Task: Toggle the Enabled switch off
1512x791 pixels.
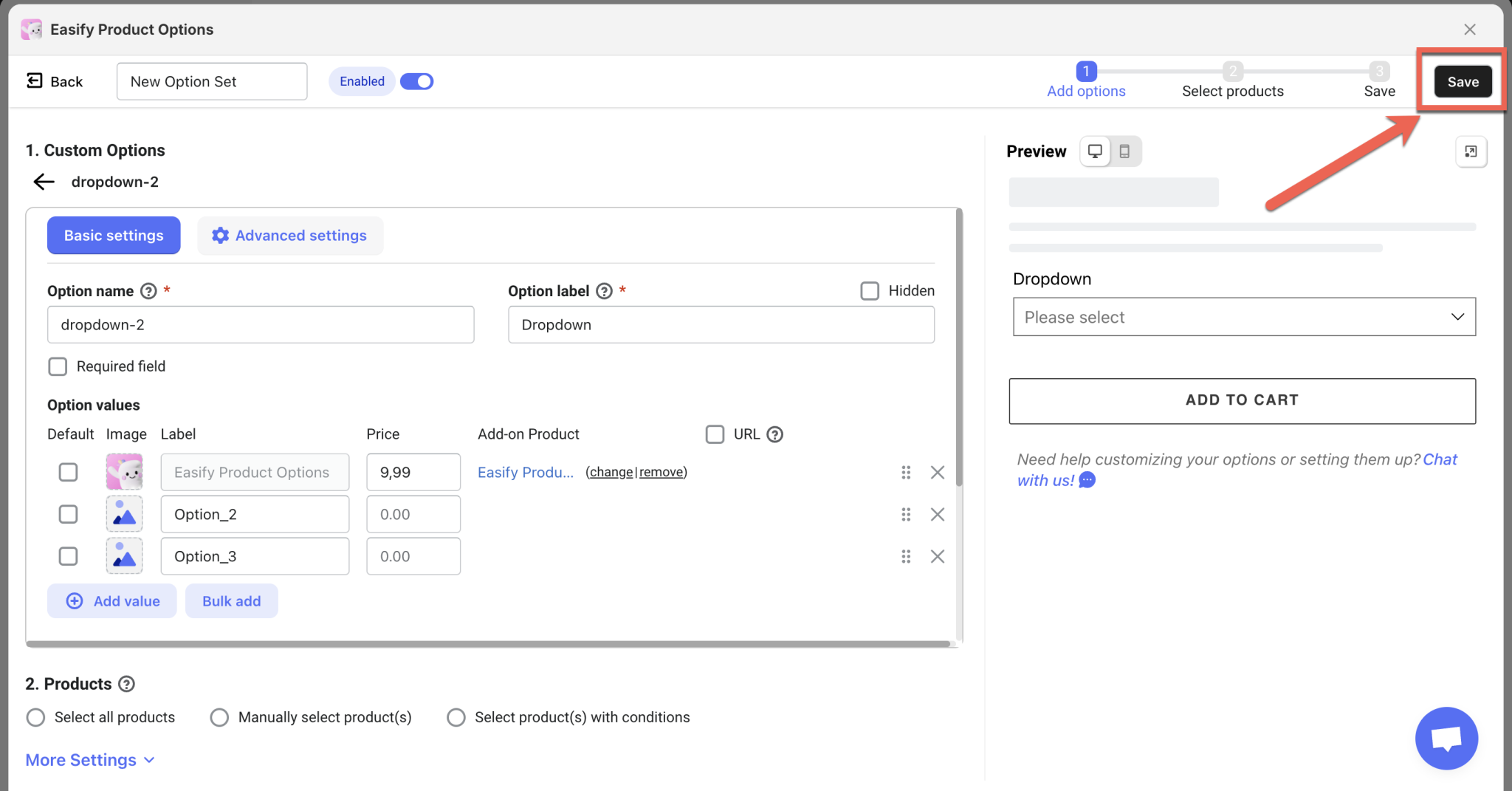Action: [x=416, y=81]
